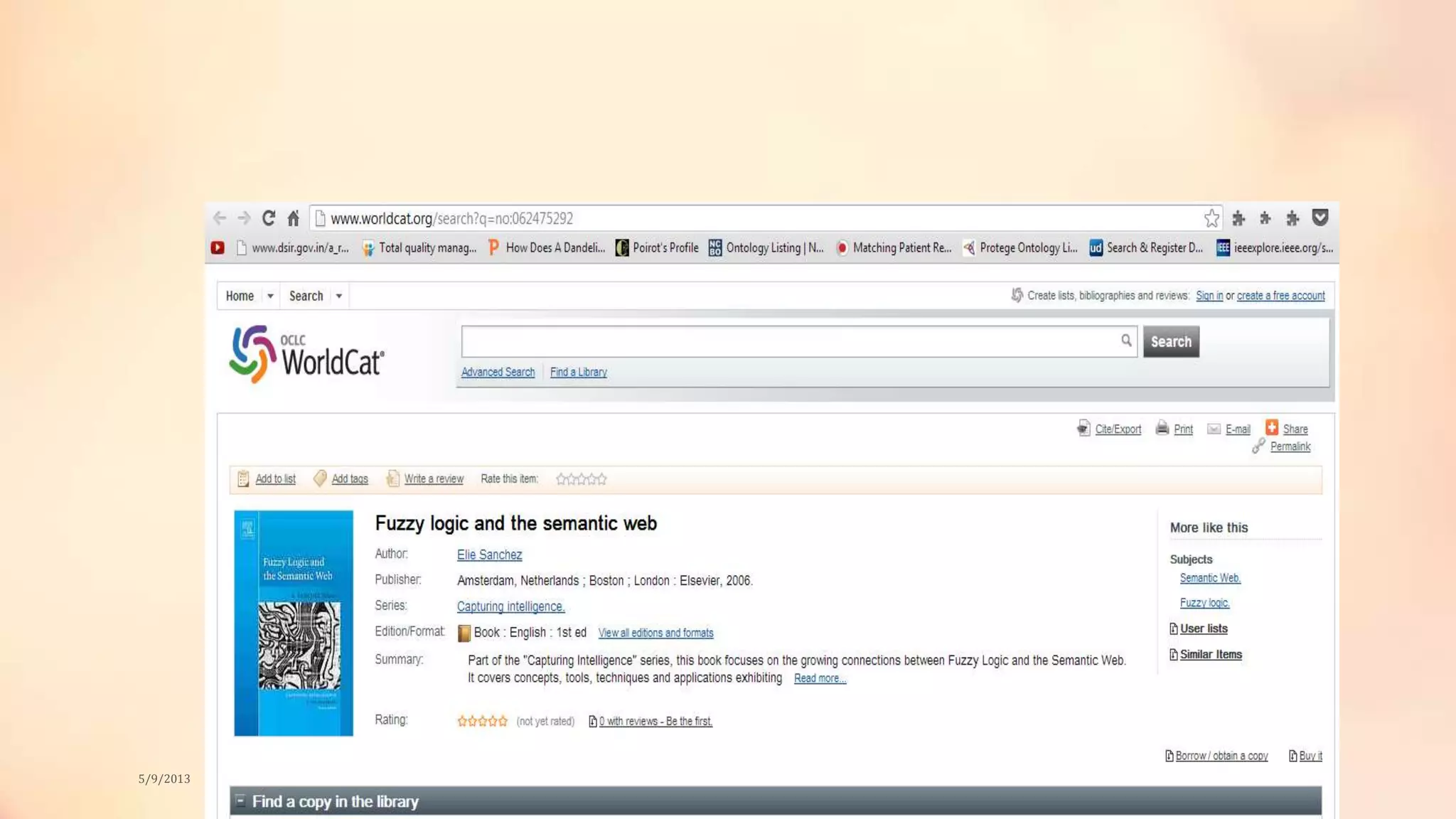The width and height of the screenshot is (1456, 819).
Task: Click the magnifier icon in search box
Action: (1126, 341)
